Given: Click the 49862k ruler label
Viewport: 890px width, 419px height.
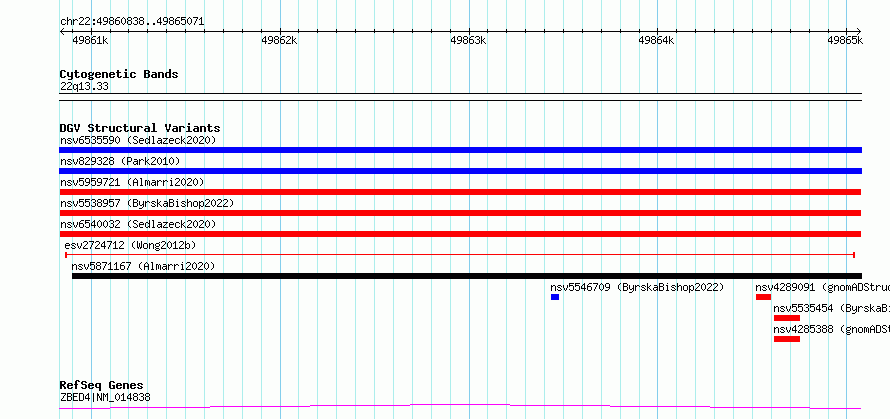Looking at the screenshot, I should [x=279, y=41].
